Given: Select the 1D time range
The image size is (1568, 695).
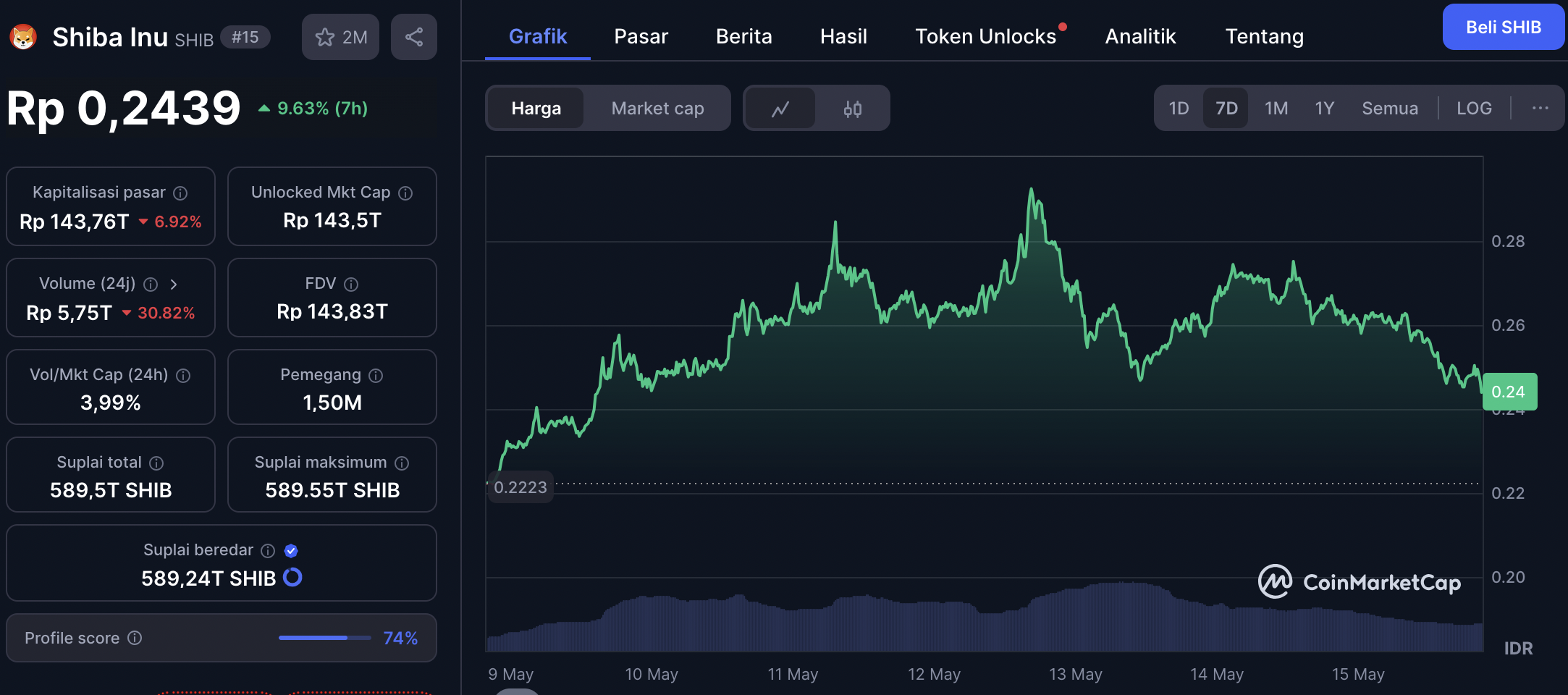Looking at the screenshot, I should [1179, 109].
